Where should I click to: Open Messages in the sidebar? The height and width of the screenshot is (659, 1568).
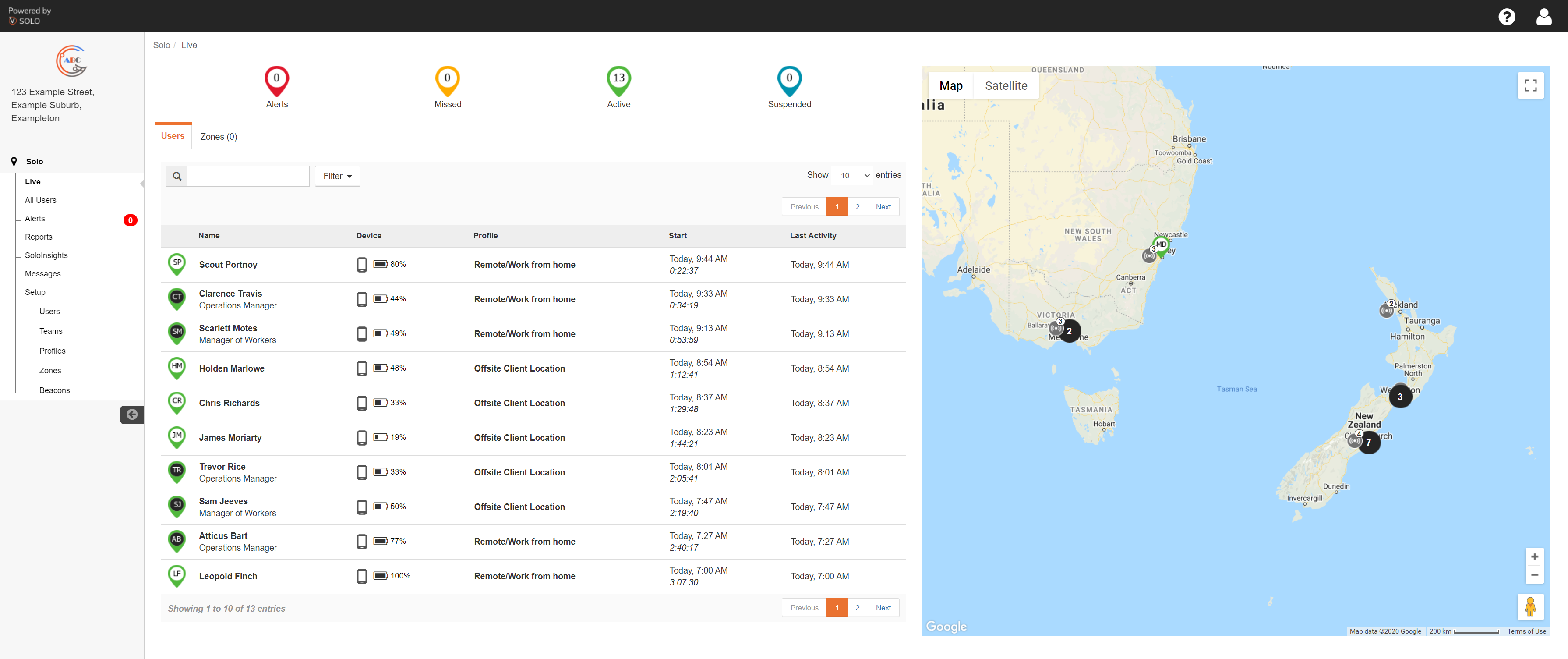coord(42,274)
